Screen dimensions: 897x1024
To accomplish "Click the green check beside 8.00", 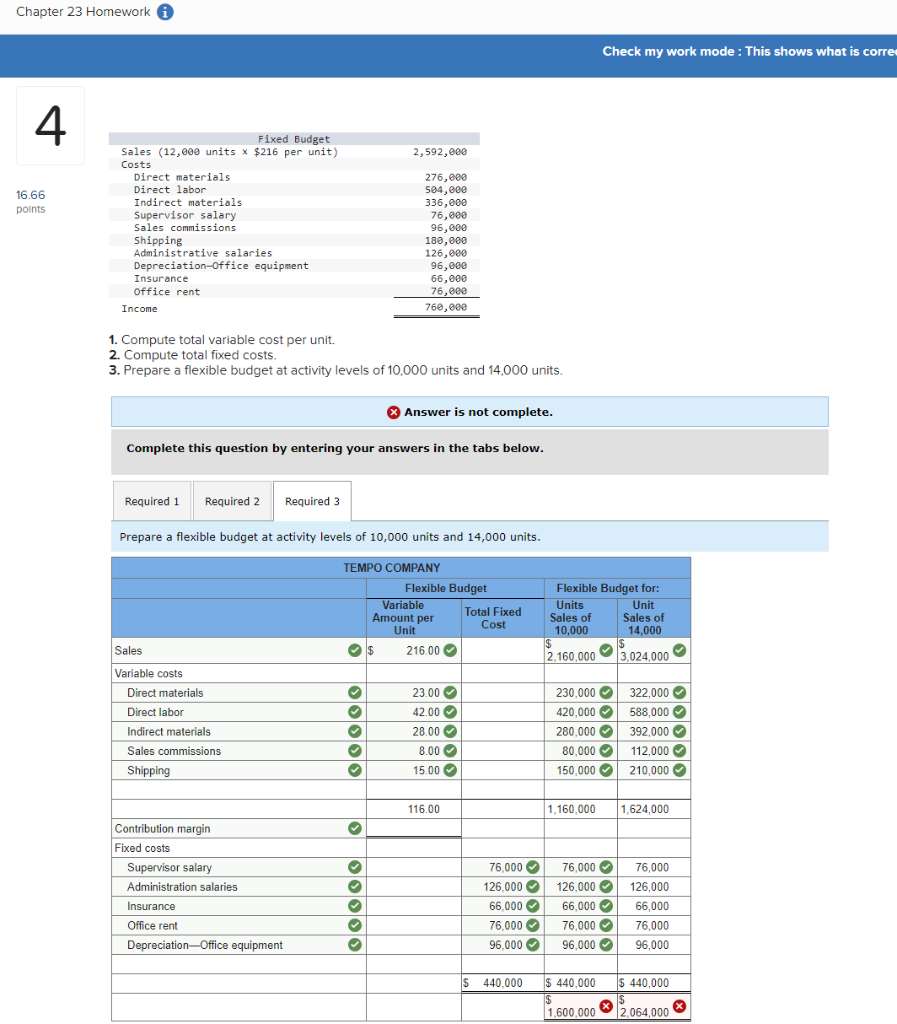I will (450, 751).
